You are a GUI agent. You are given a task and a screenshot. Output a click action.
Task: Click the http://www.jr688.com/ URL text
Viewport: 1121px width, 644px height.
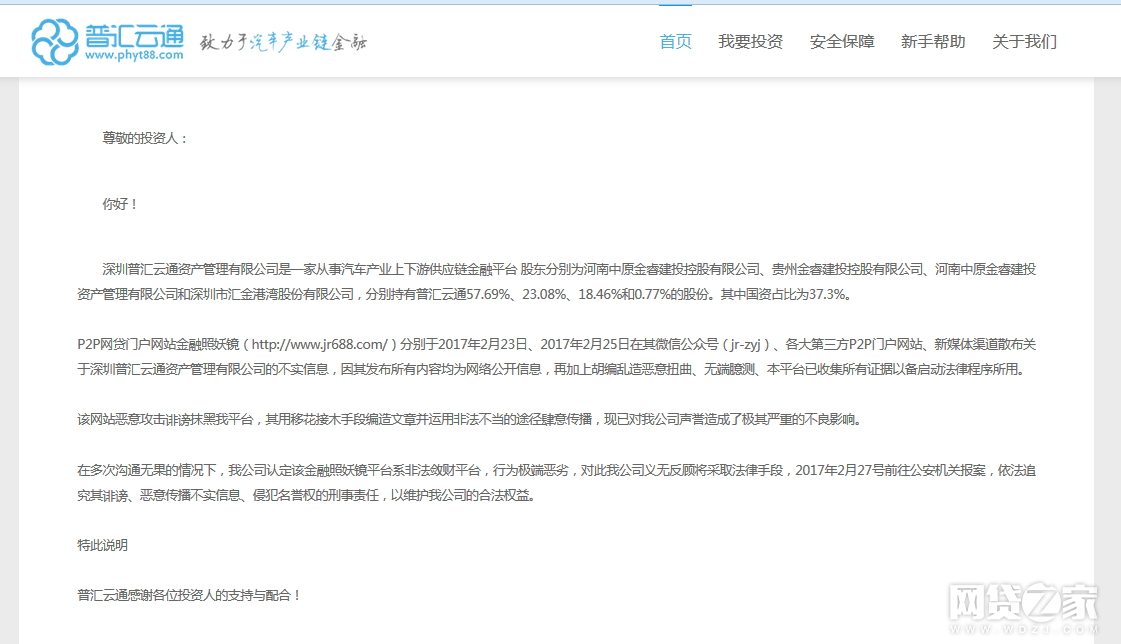coord(320,345)
